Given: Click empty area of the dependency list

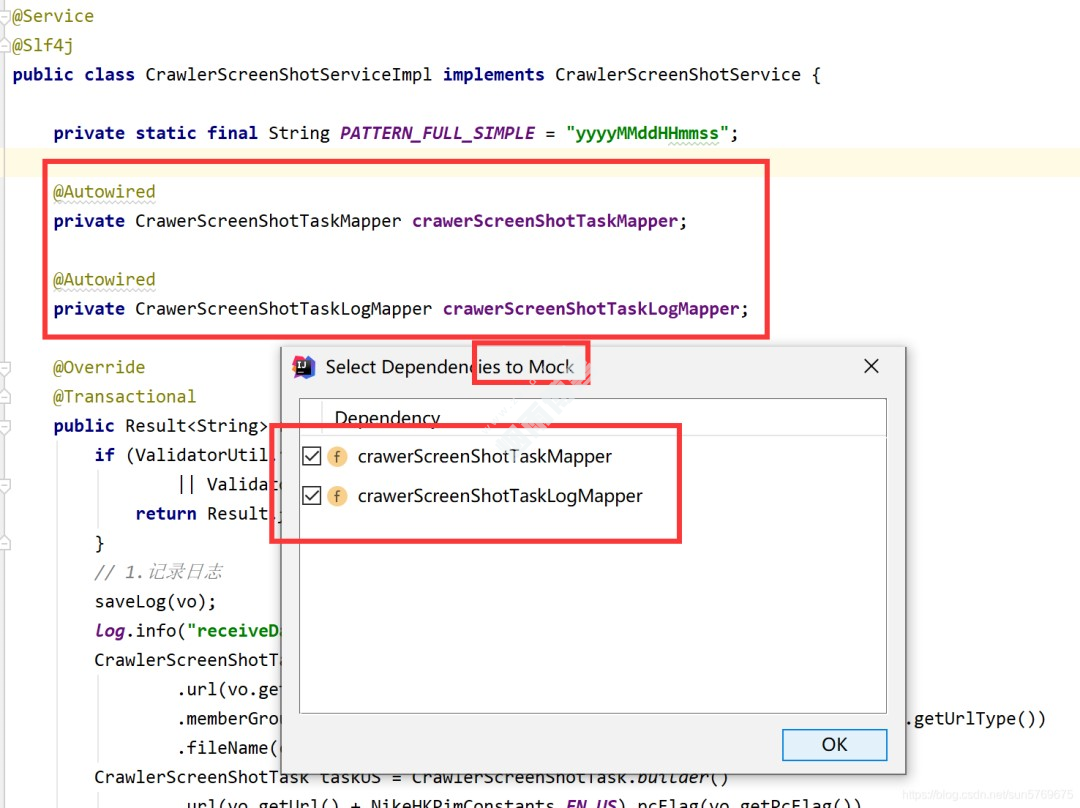Looking at the screenshot, I should pyautogui.click(x=590, y=620).
